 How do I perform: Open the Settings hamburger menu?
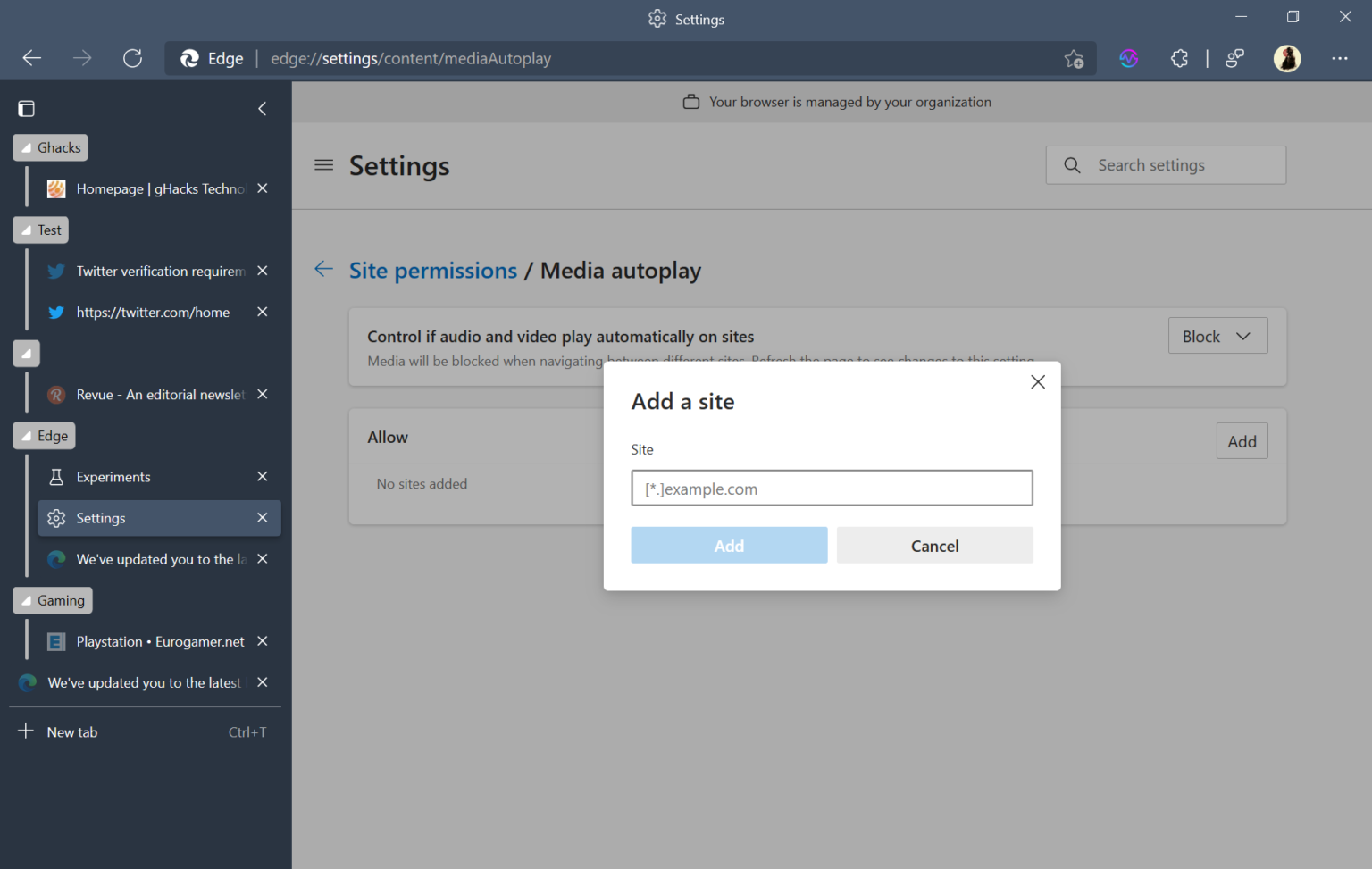323,165
